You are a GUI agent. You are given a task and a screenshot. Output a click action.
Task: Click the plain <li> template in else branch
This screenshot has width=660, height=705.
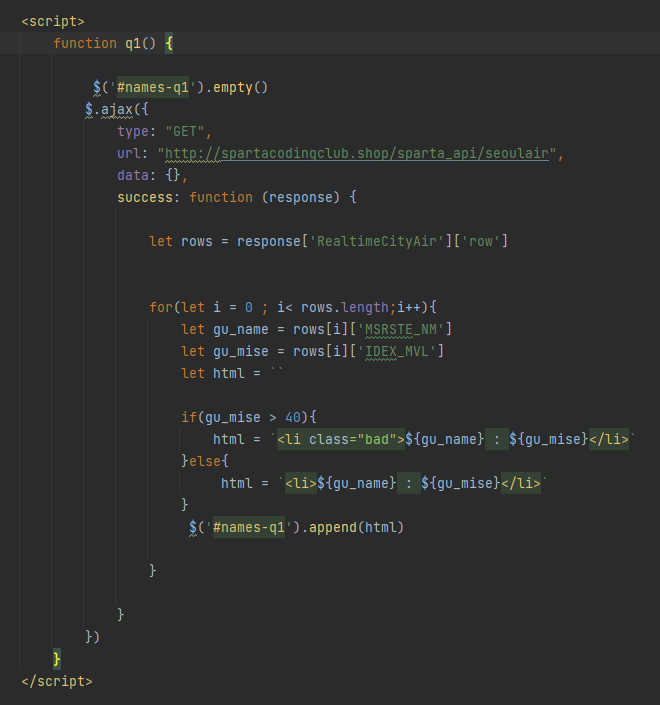pyautogui.click(x=413, y=483)
